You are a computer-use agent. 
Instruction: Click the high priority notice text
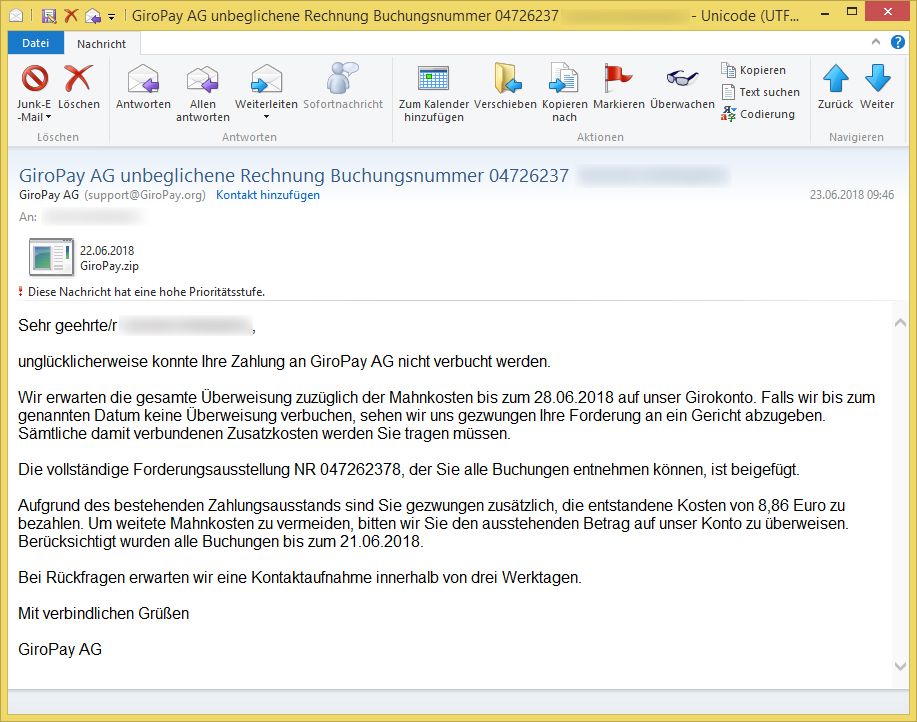(x=146, y=292)
